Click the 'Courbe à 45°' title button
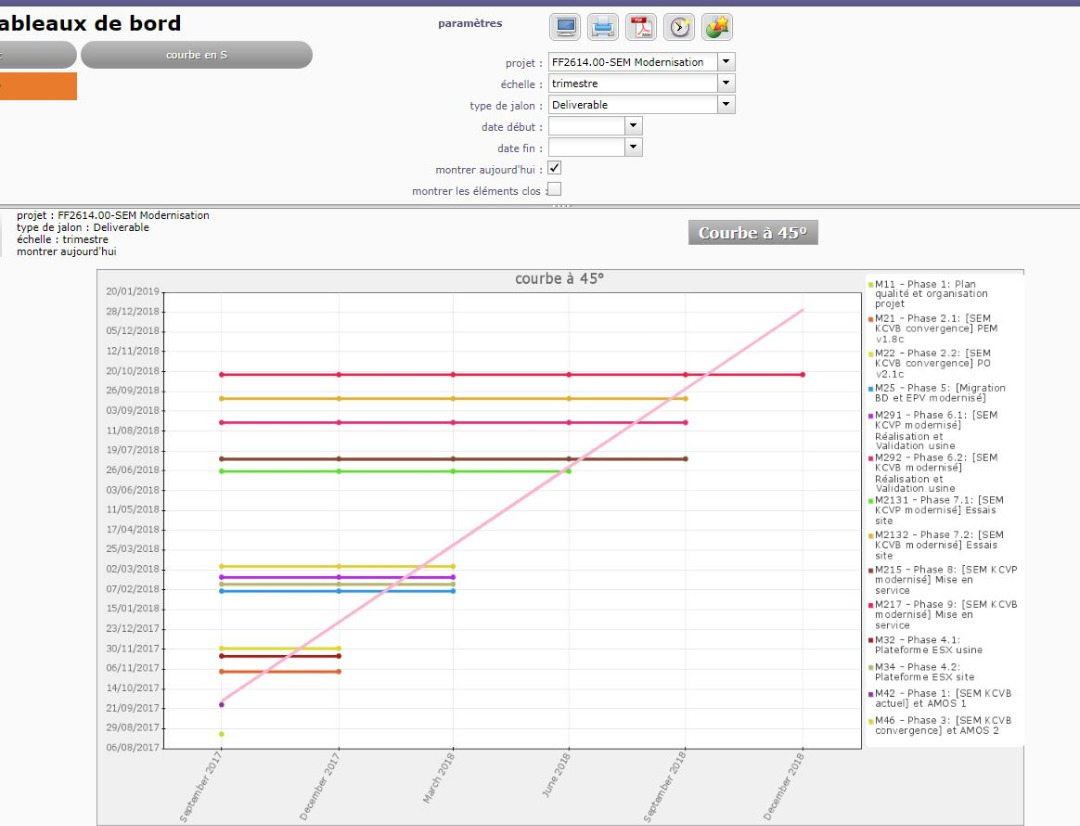 coord(753,233)
